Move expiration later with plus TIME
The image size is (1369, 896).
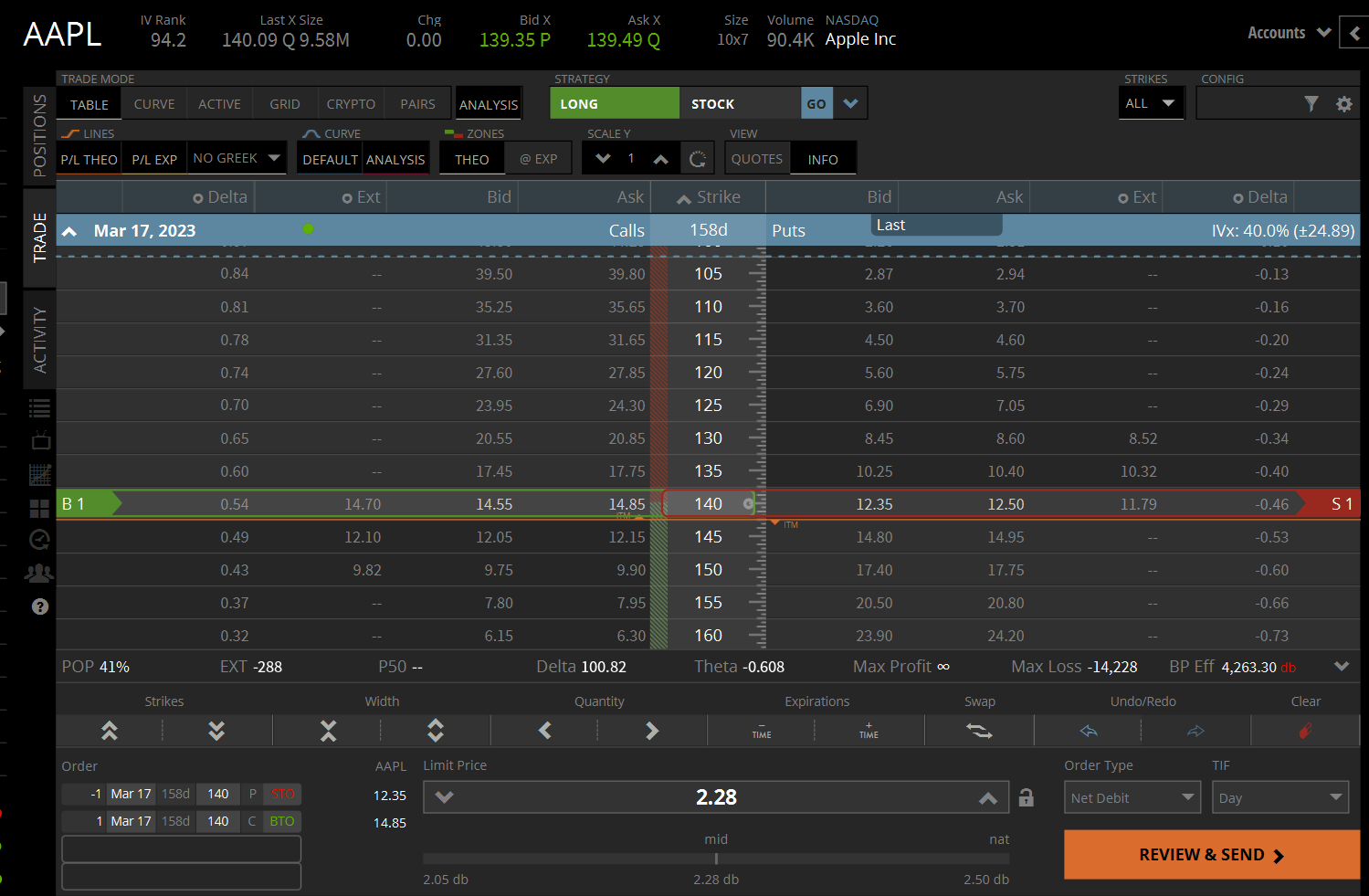pos(869,731)
